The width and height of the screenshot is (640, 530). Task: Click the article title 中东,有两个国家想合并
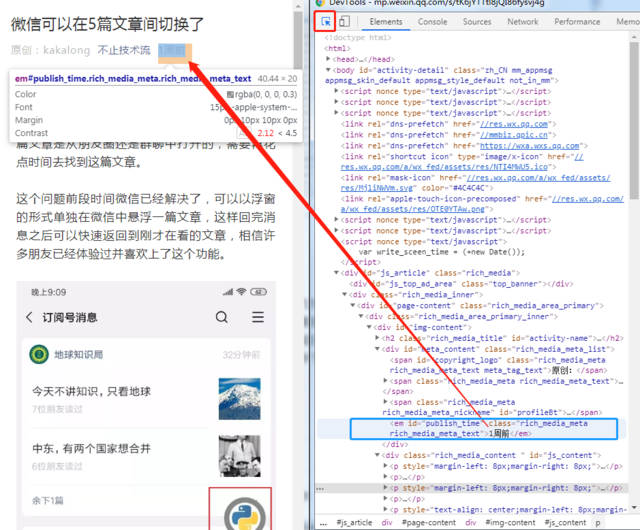tap(91, 448)
